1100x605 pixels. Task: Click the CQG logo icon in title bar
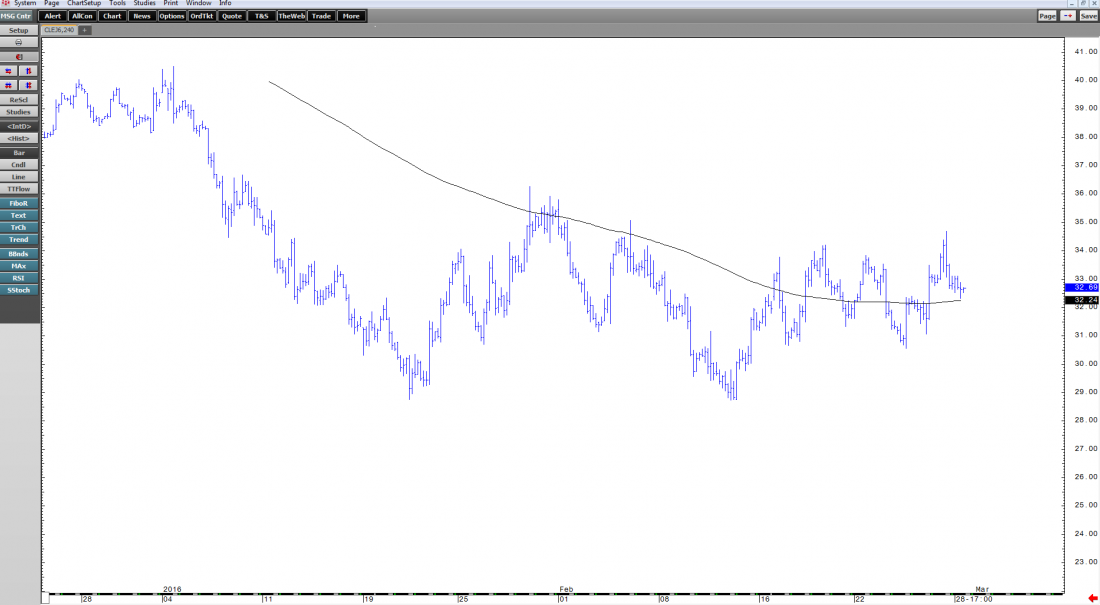5,4
